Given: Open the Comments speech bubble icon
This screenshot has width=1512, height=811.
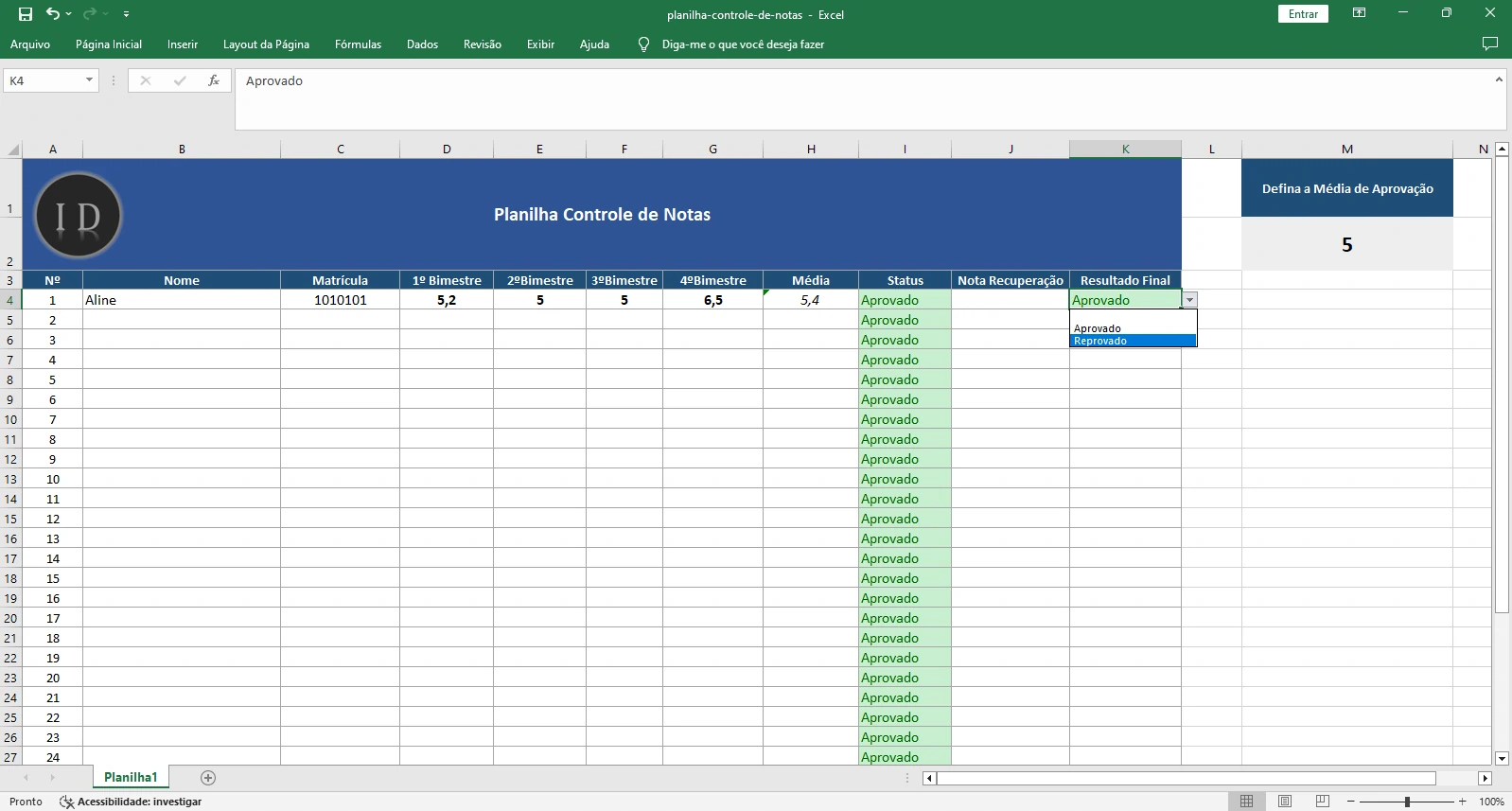Looking at the screenshot, I should click(1489, 44).
